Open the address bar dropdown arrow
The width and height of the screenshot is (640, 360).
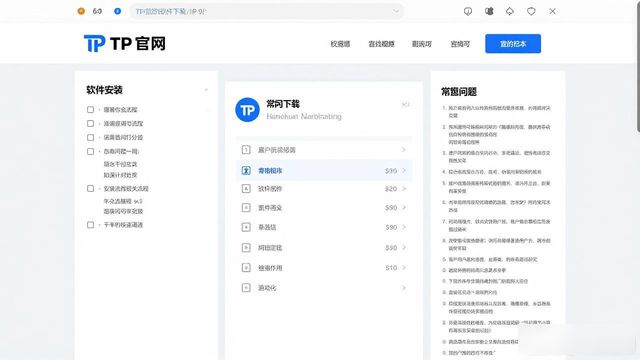[396, 11]
